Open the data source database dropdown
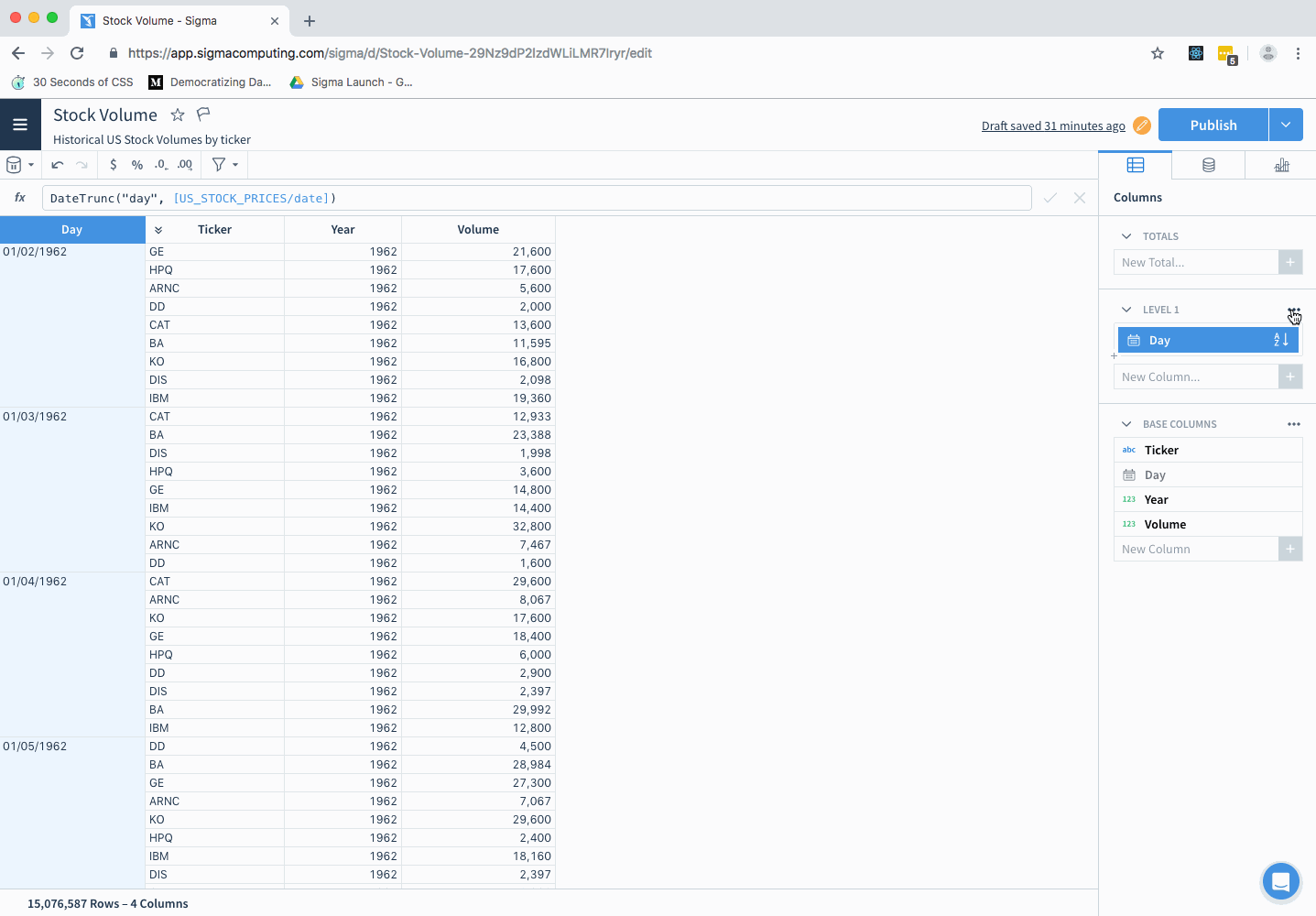This screenshot has width=1316, height=916. (x=20, y=165)
